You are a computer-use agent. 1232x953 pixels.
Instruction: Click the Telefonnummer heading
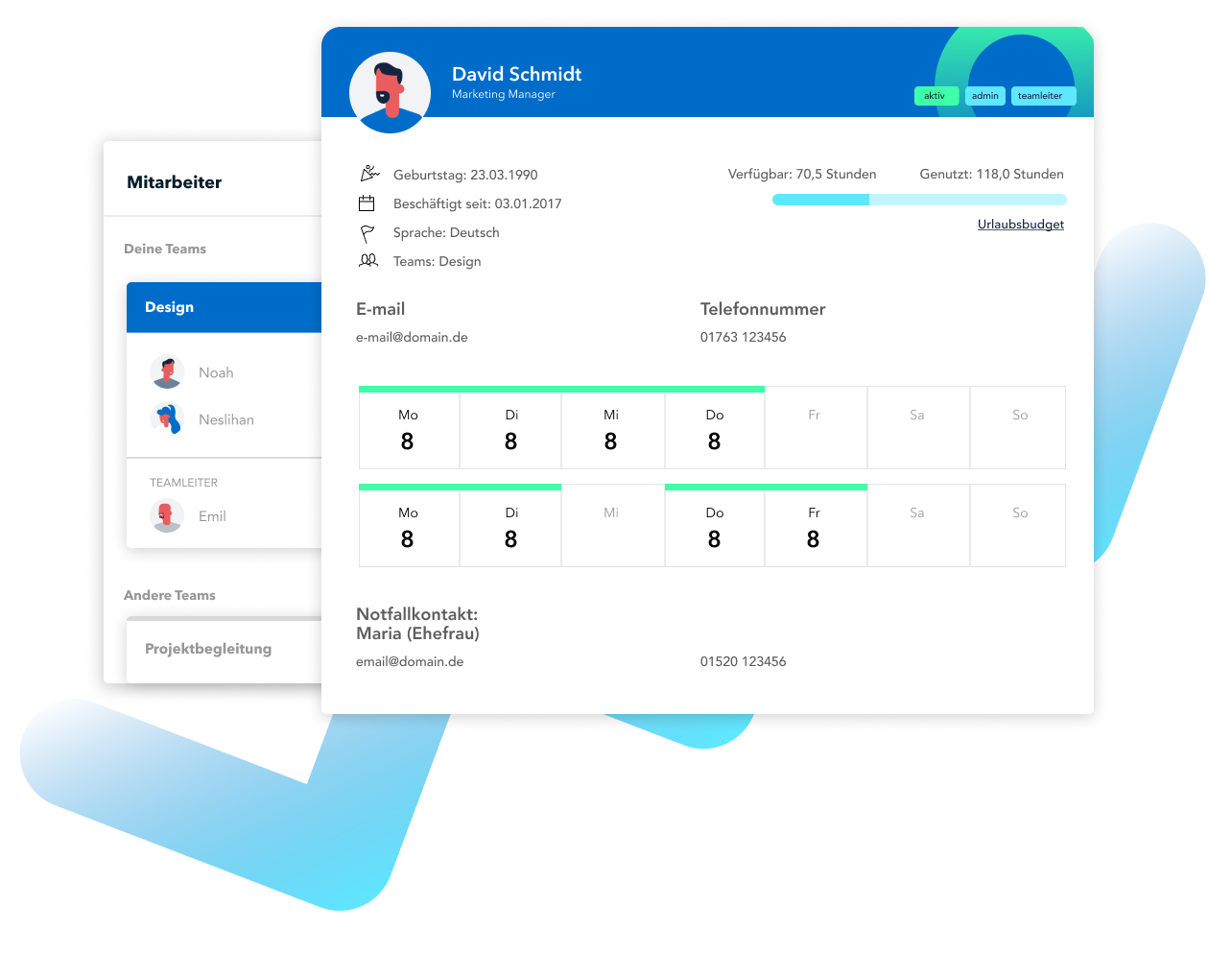tap(763, 309)
